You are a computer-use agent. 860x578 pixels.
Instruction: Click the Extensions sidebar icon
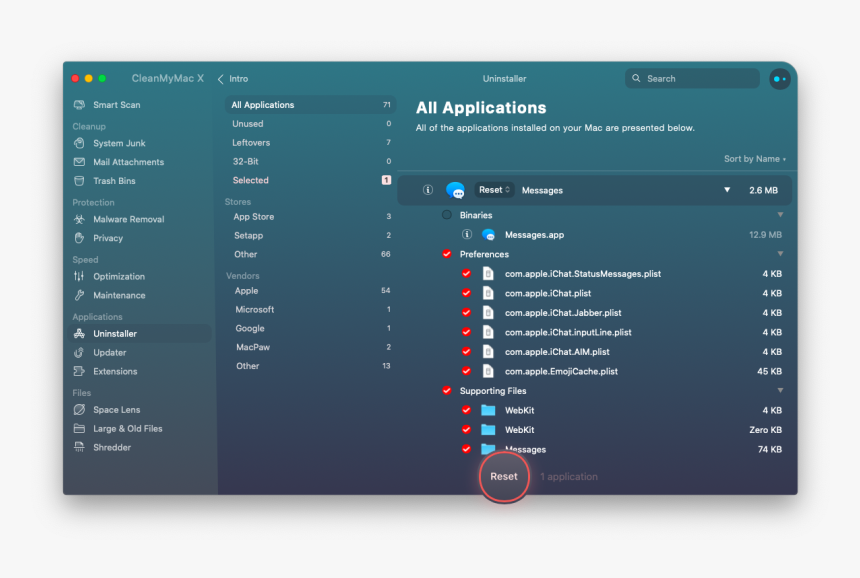80,371
